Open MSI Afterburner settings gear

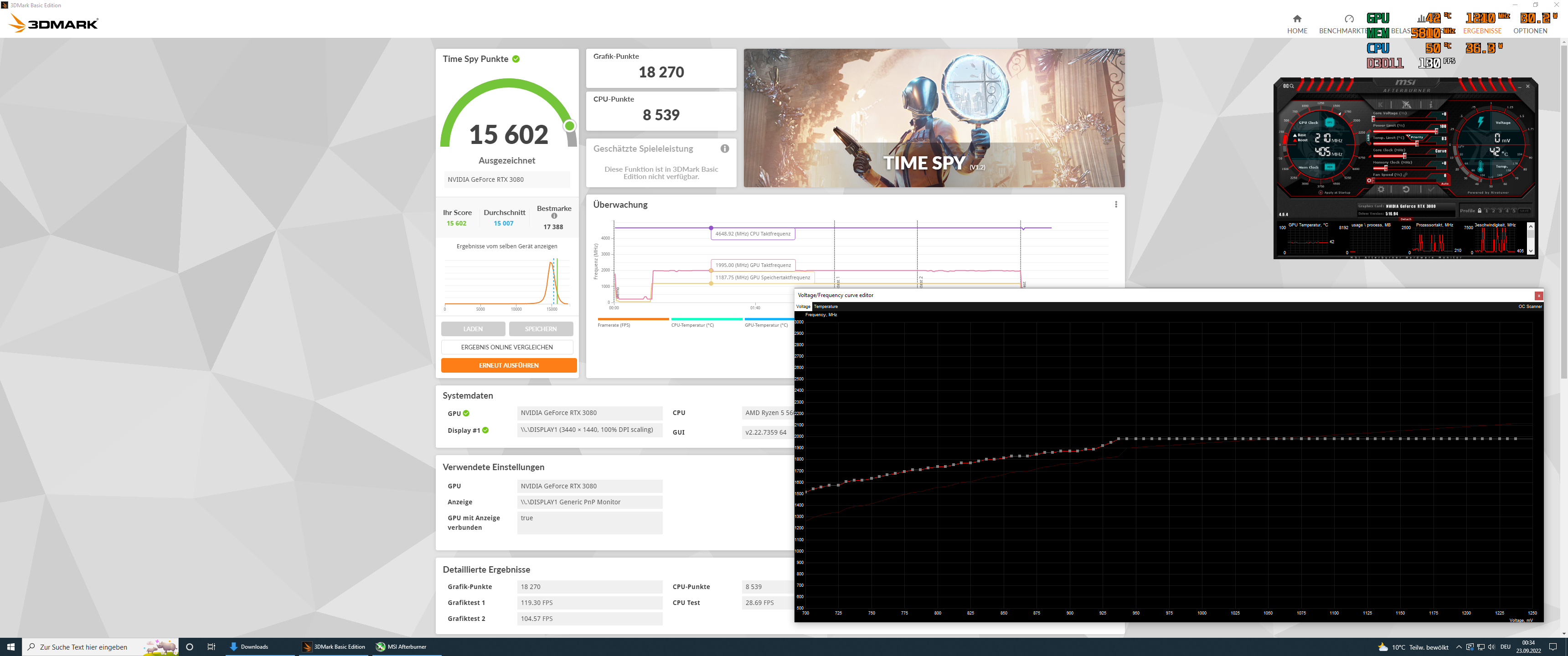click(x=1381, y=190)
